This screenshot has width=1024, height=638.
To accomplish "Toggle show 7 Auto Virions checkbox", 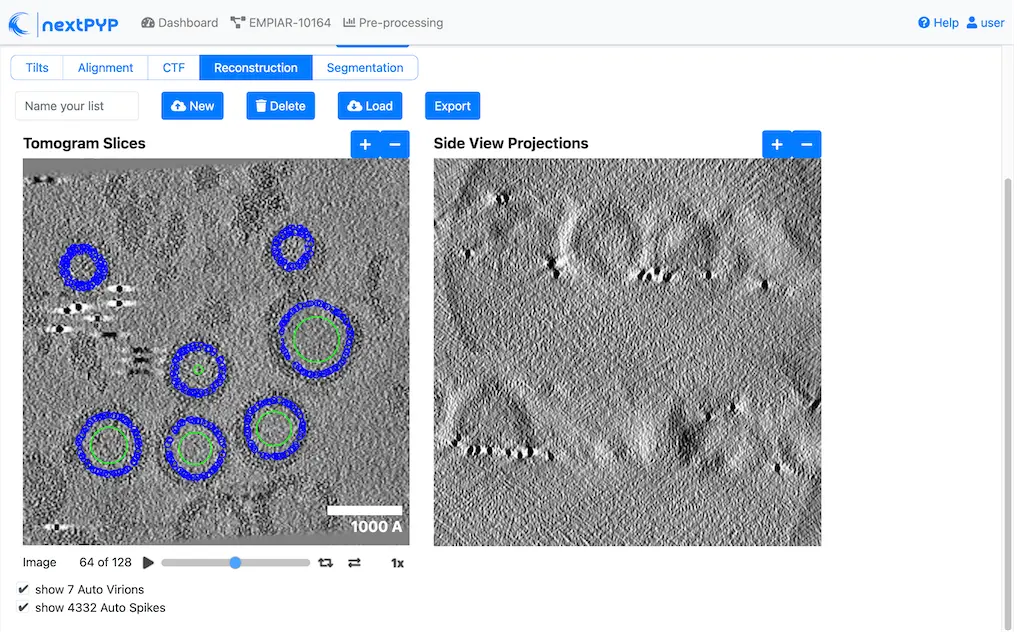I will pos(24,590).
